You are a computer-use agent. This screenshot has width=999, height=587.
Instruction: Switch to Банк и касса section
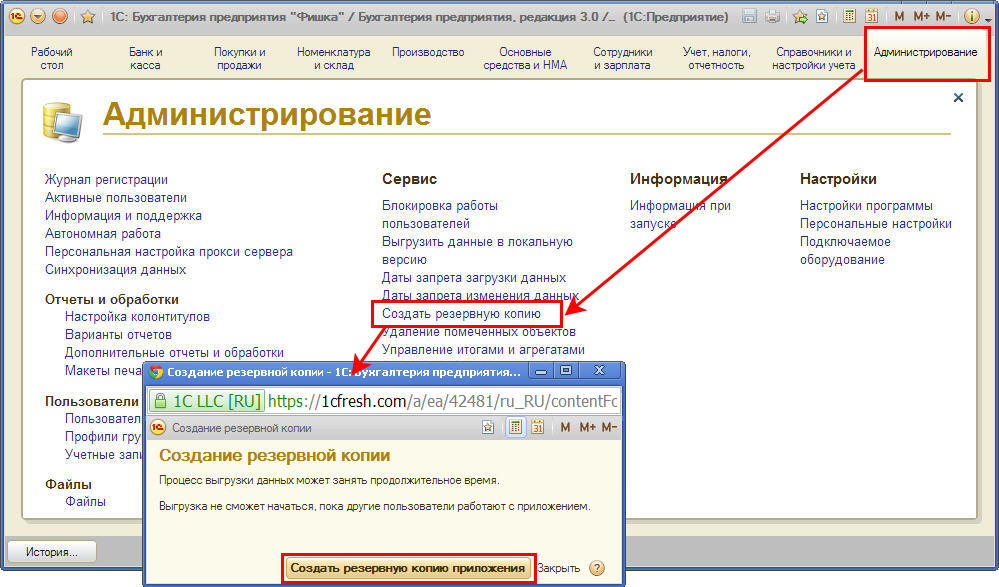pos(145,58)
